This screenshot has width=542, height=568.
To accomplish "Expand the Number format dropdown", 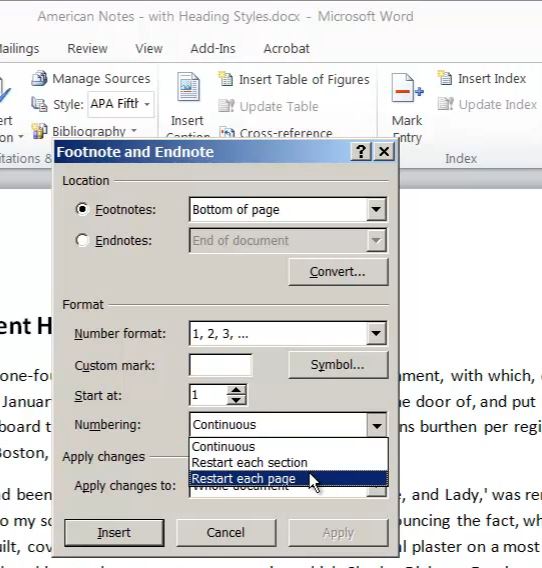I will pos(376,333).
